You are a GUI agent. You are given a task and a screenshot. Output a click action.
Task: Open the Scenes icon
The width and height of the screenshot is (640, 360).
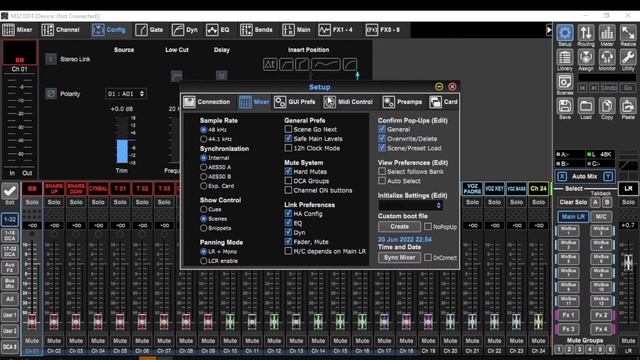565,82
